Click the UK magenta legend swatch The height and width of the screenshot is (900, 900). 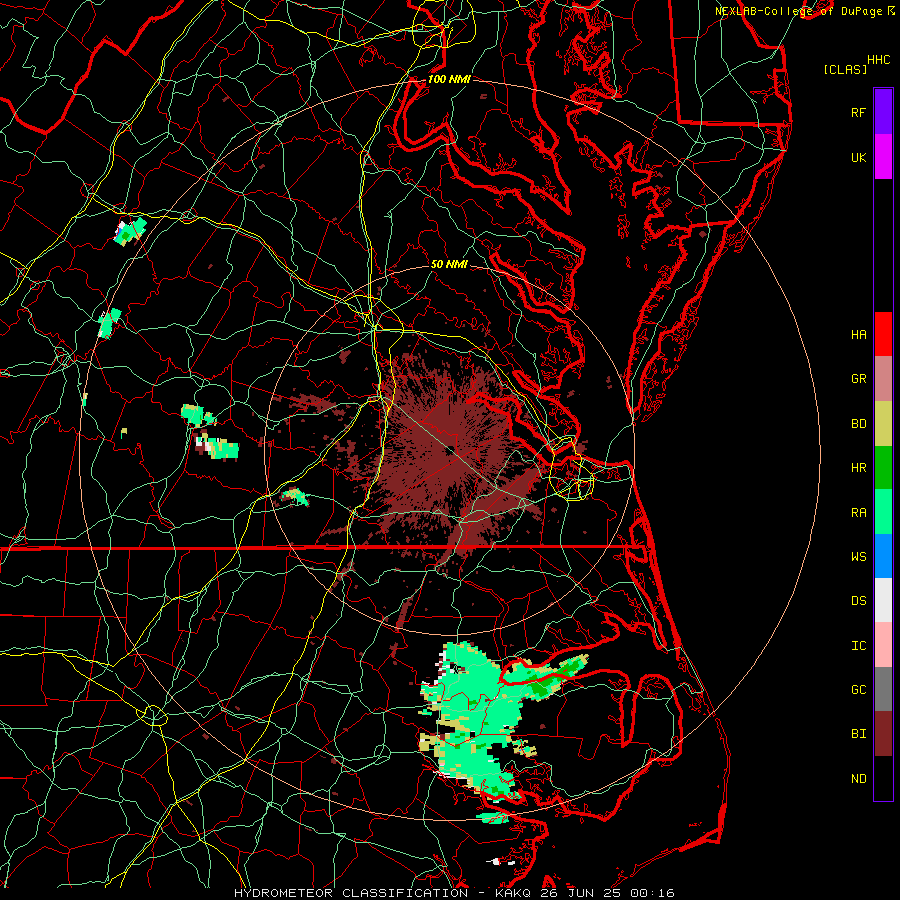(883, 157)
